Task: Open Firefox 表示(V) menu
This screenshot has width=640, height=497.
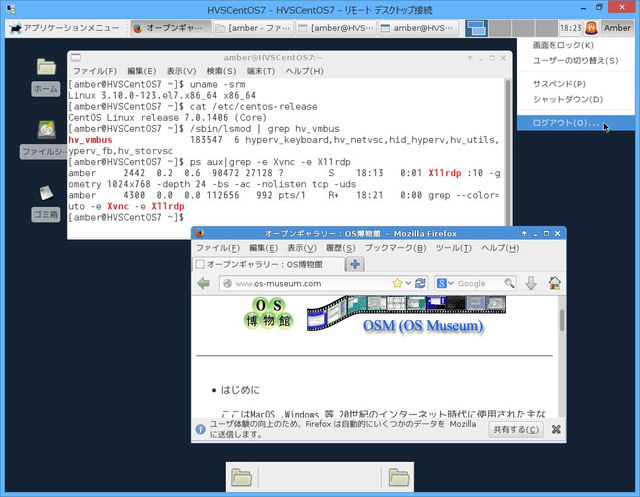Action: (302, 248)
